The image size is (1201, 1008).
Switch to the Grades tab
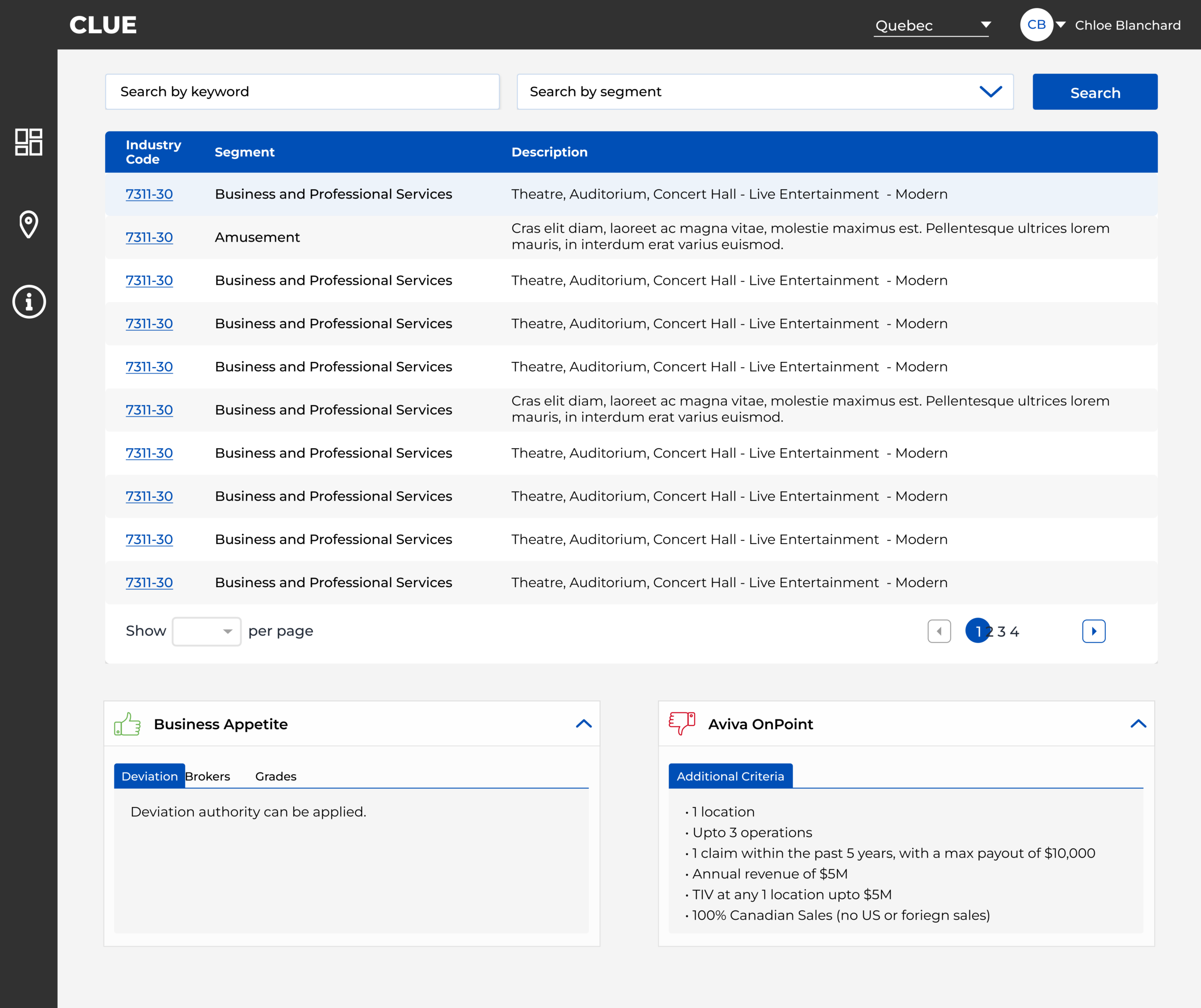[276, 776]
